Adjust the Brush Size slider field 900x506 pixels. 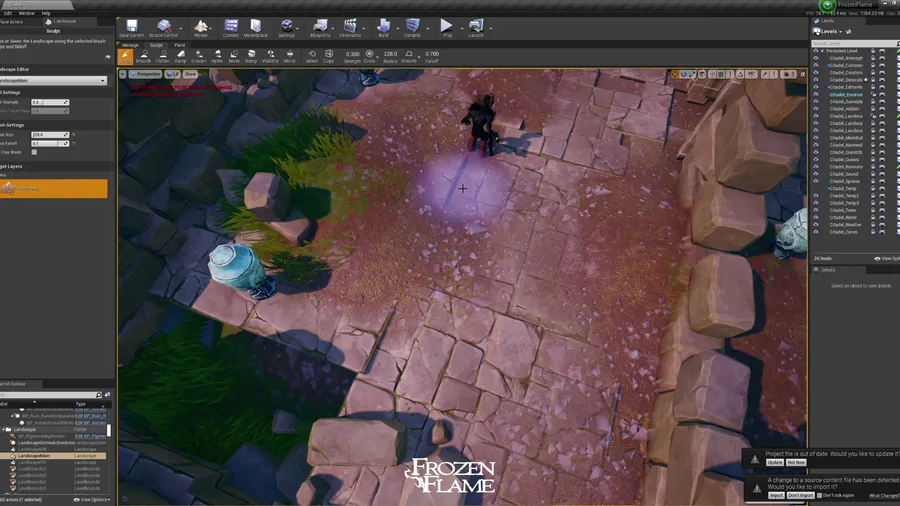[50, 135]
